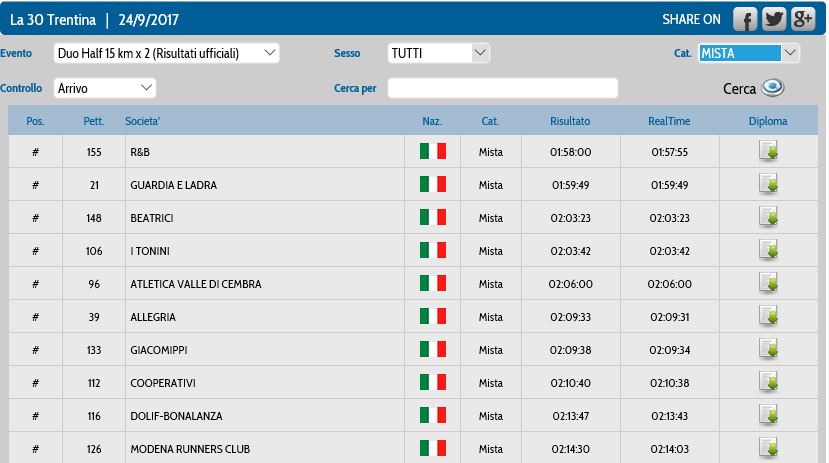
Task: Sort by RealTime column header
Action: click(669, 121)
